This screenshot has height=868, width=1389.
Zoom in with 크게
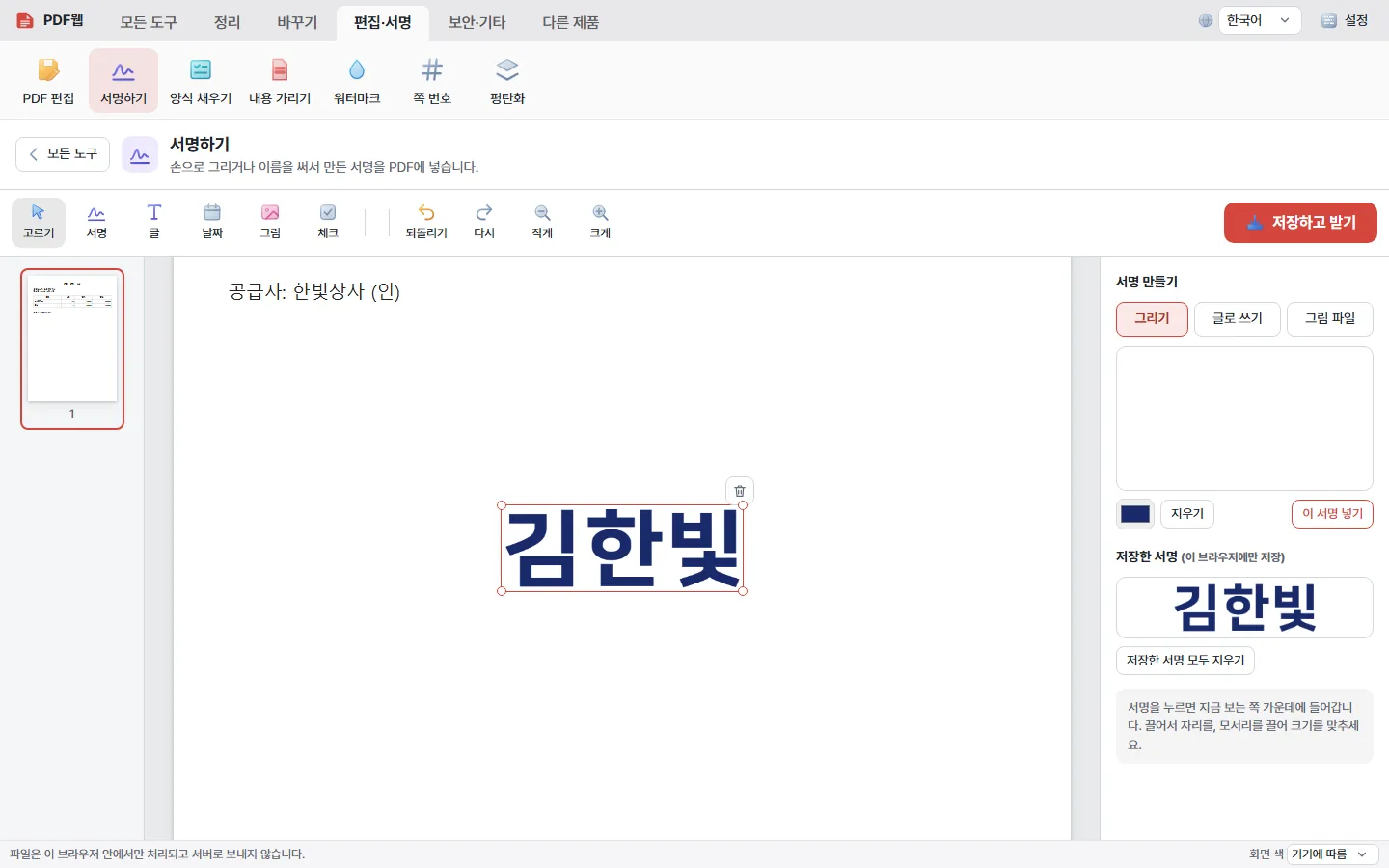tap(600, 222)
